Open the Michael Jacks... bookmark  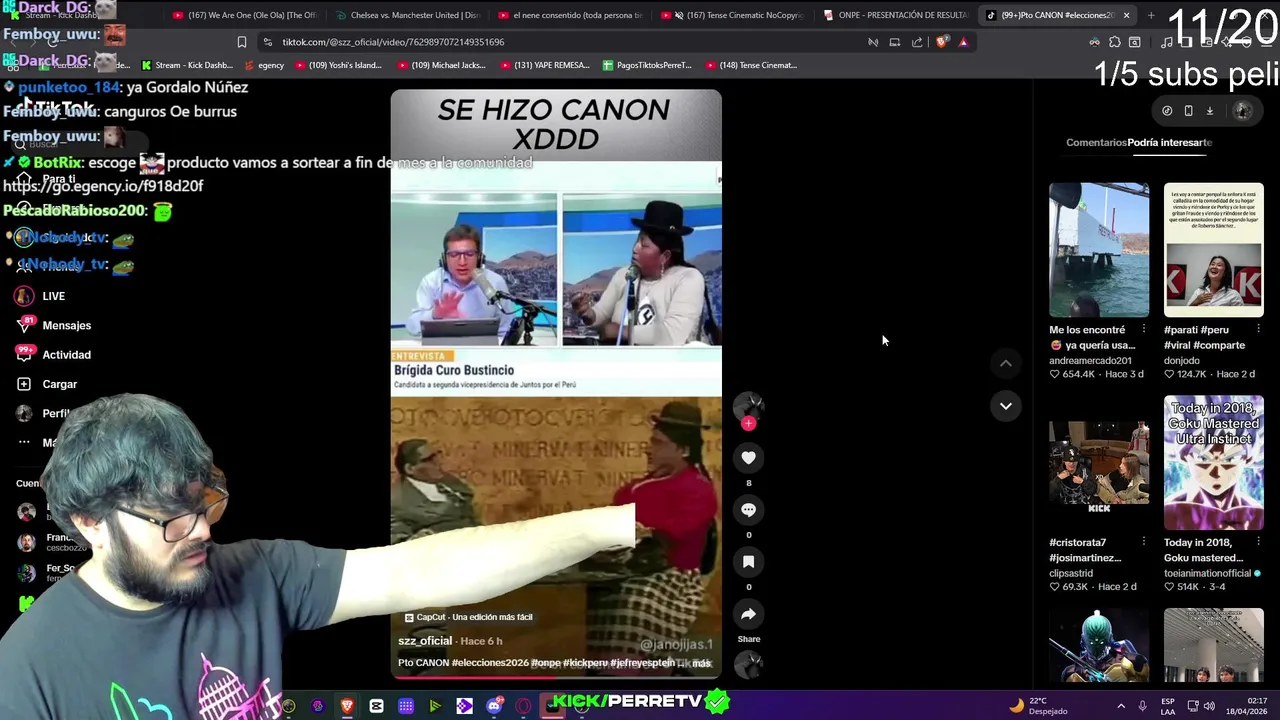(441, 65)
